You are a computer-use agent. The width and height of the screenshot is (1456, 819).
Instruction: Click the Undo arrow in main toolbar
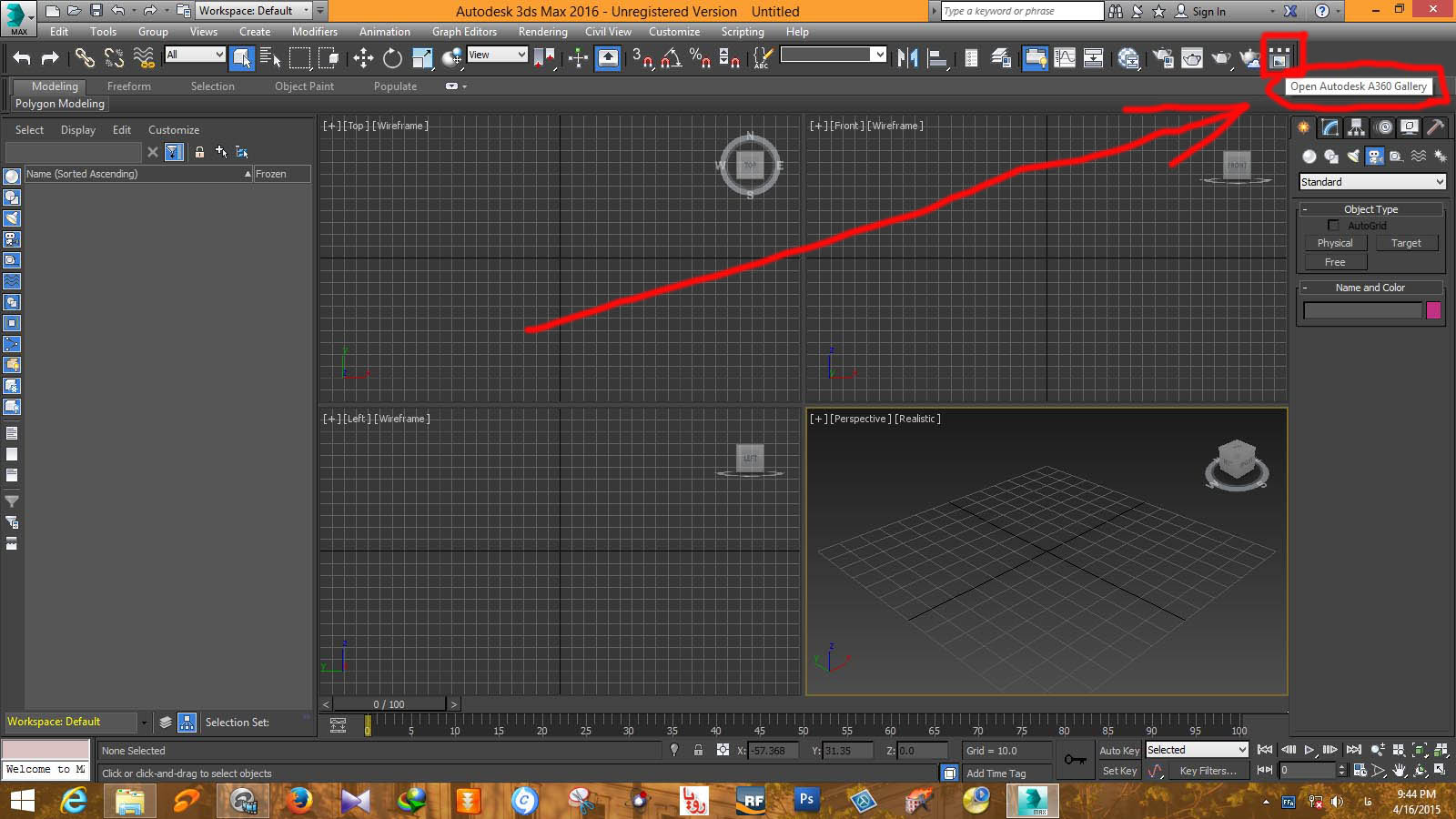coord(22,58)
